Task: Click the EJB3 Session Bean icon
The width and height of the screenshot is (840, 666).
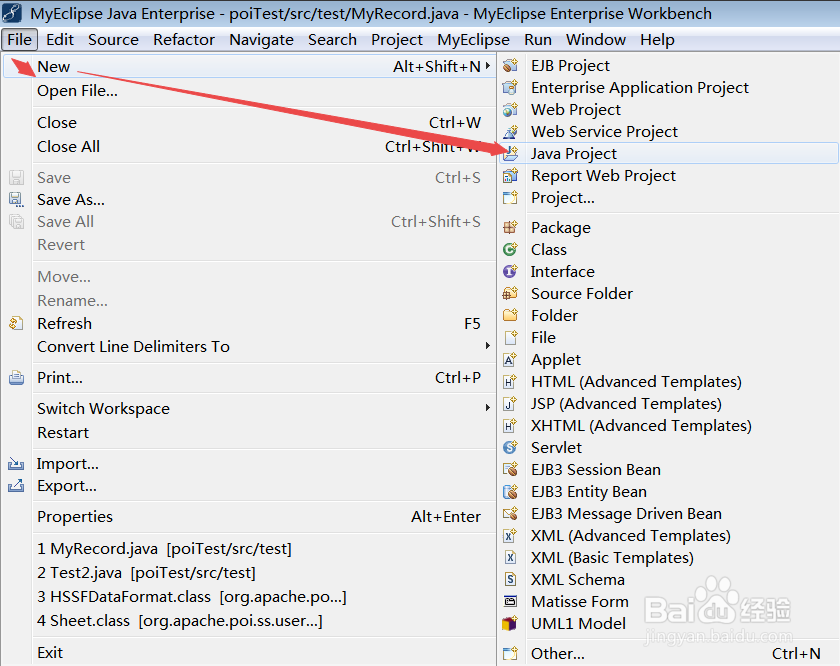Action: coord(511,469)
